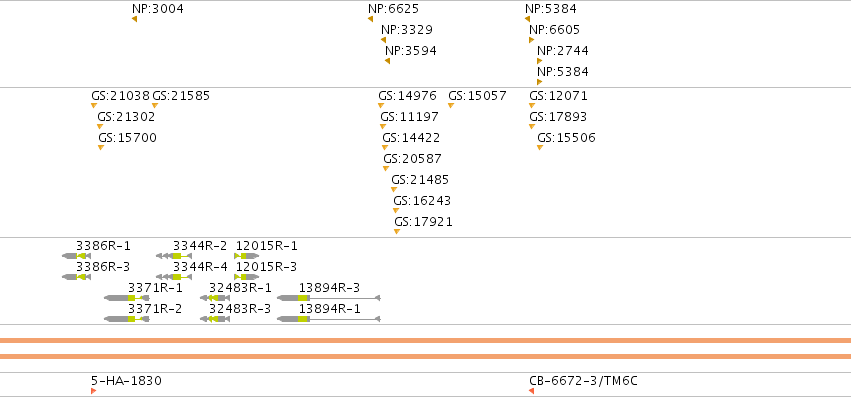Click the GS:21485 label

pyautogui.click(x=420, y=180)
